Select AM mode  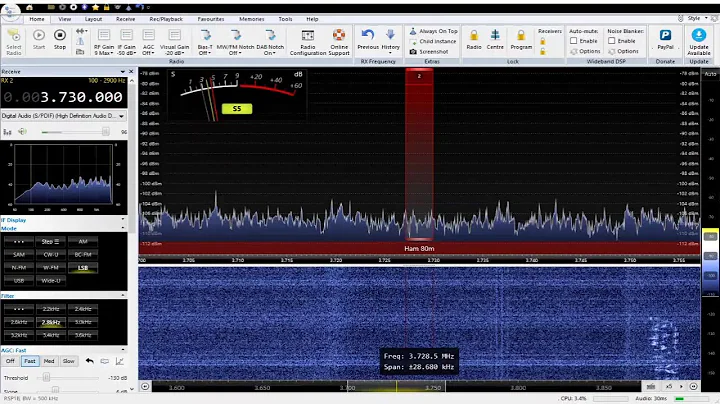point(83,241)
